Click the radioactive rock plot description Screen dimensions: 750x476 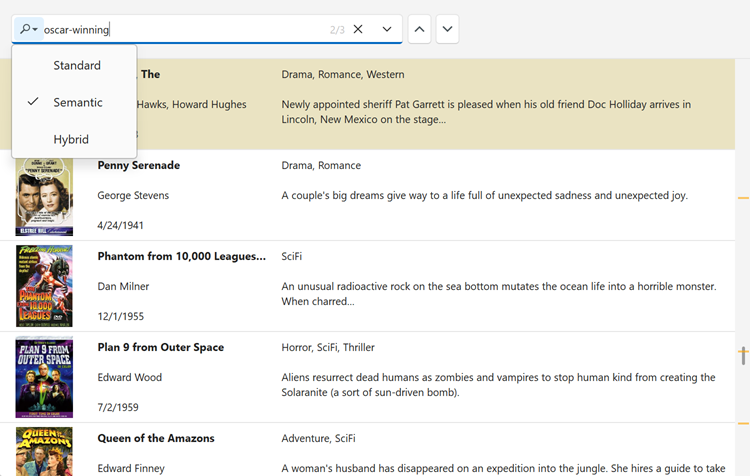coord(499,294)
